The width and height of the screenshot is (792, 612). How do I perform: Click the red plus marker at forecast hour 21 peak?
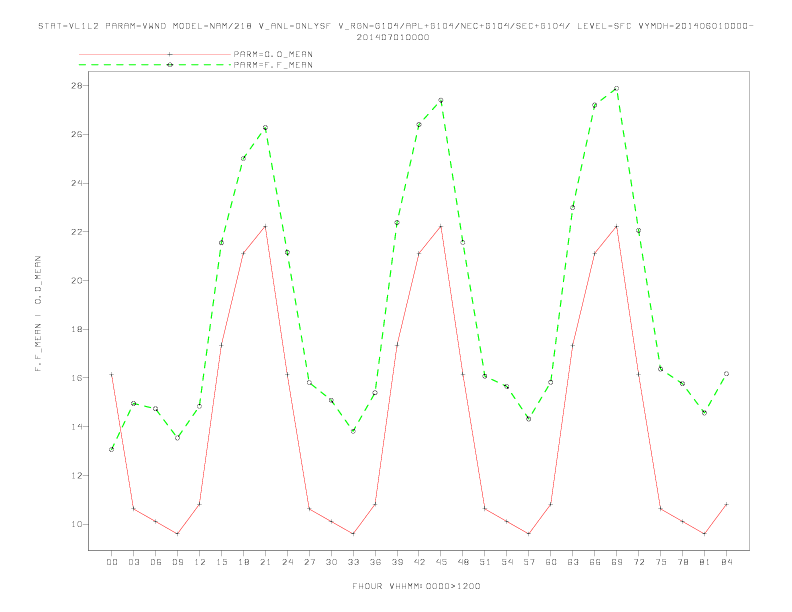pyautogui.click(x=265, y=226)
